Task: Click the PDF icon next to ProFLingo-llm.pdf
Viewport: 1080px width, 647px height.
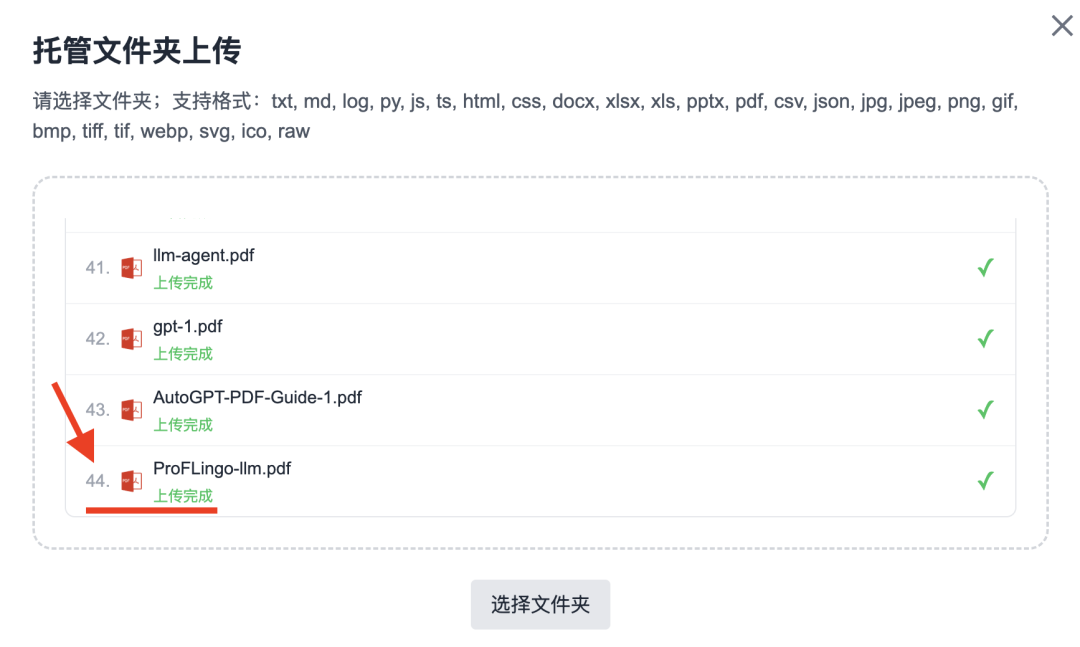Action: (130, 480)
